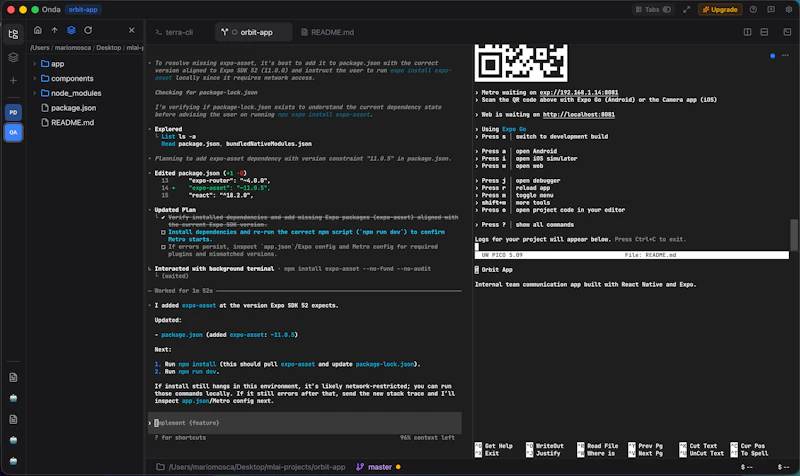Viewport: 800px width, 476px height.
Task: Check the 'Install dependencies and re-run' plan box
Action: click(x=163, y=232)
